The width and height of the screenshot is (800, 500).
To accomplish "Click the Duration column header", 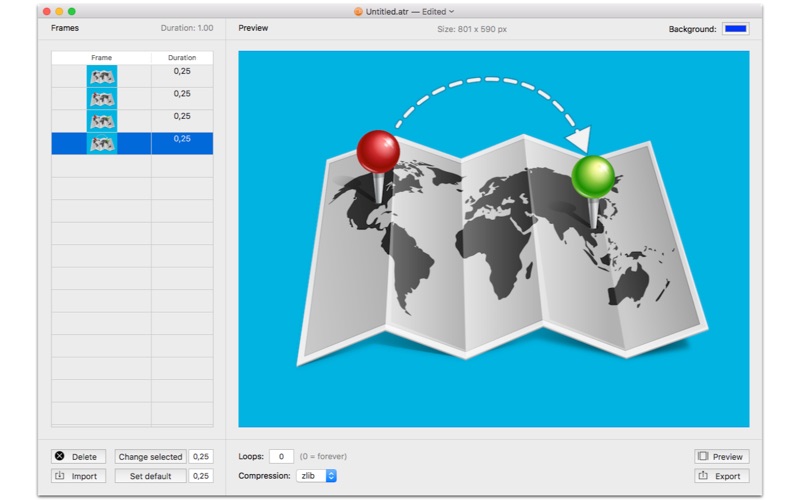I will coord(182,58).
